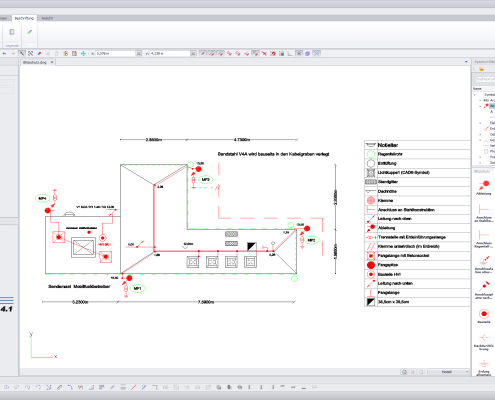495x400 pixels.
Task: Toggle the first red snap mode button
Action: (x=203, y=53)
